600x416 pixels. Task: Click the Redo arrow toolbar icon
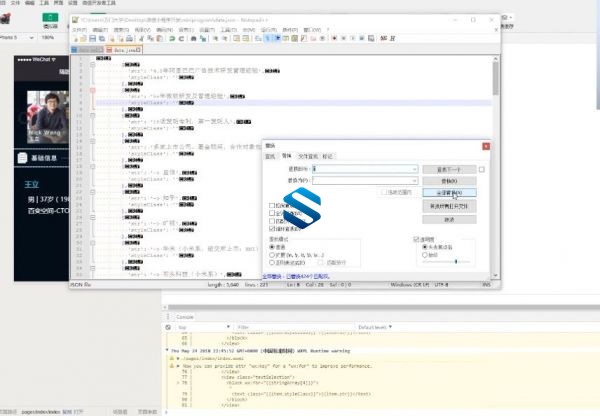pos(181,38)
